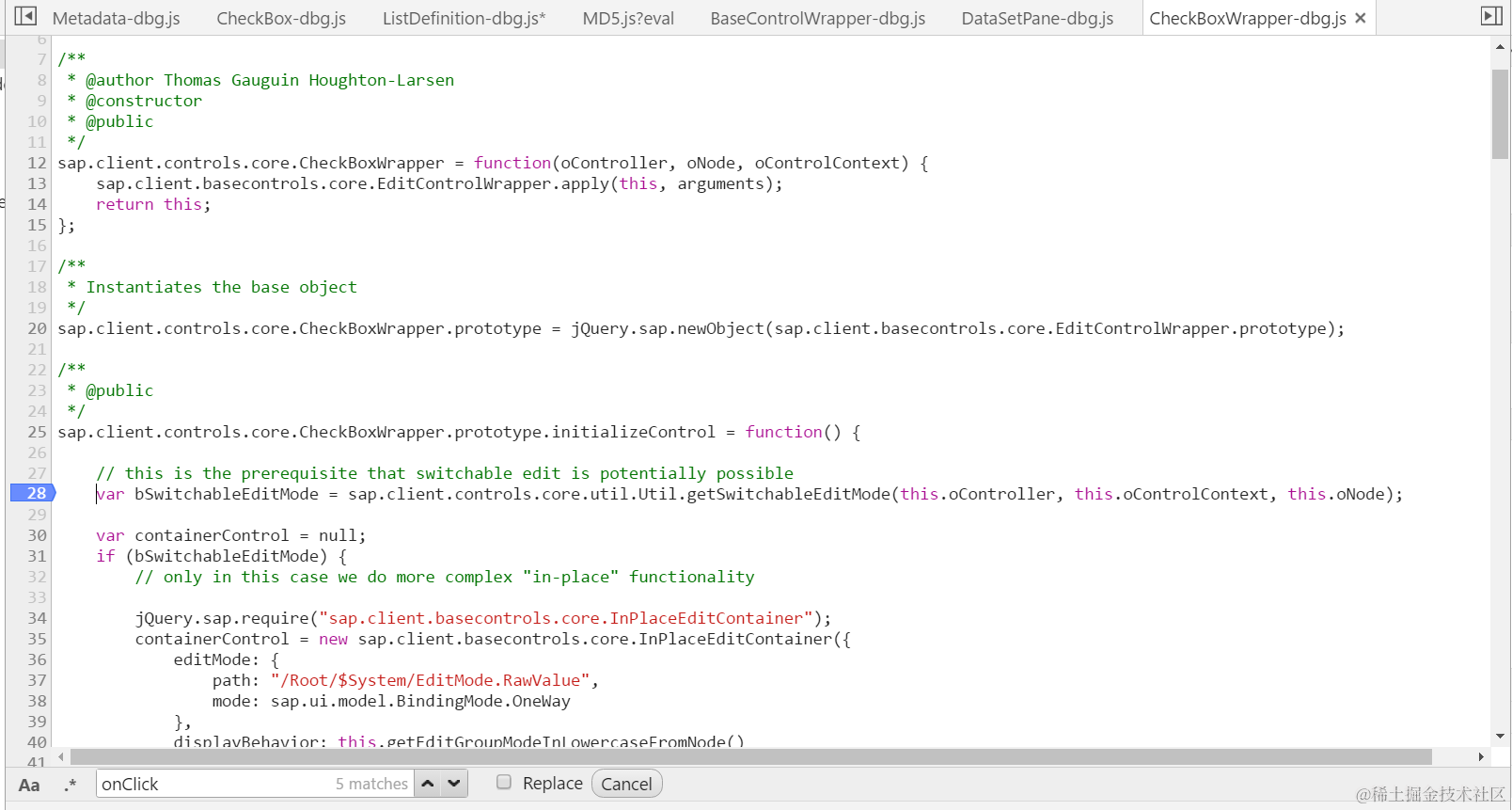
Task: Close the CheckBoxWrapper-dbg.js tab
Action: 1360,18
